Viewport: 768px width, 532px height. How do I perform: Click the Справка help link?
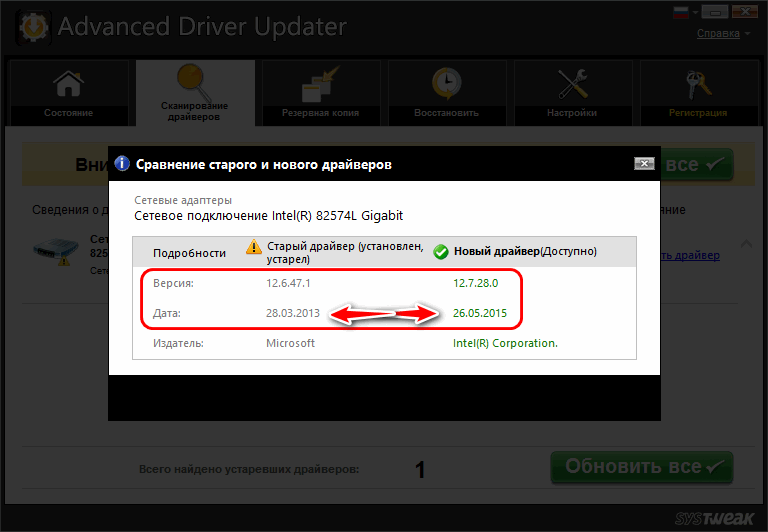click(x=718, y=33)
